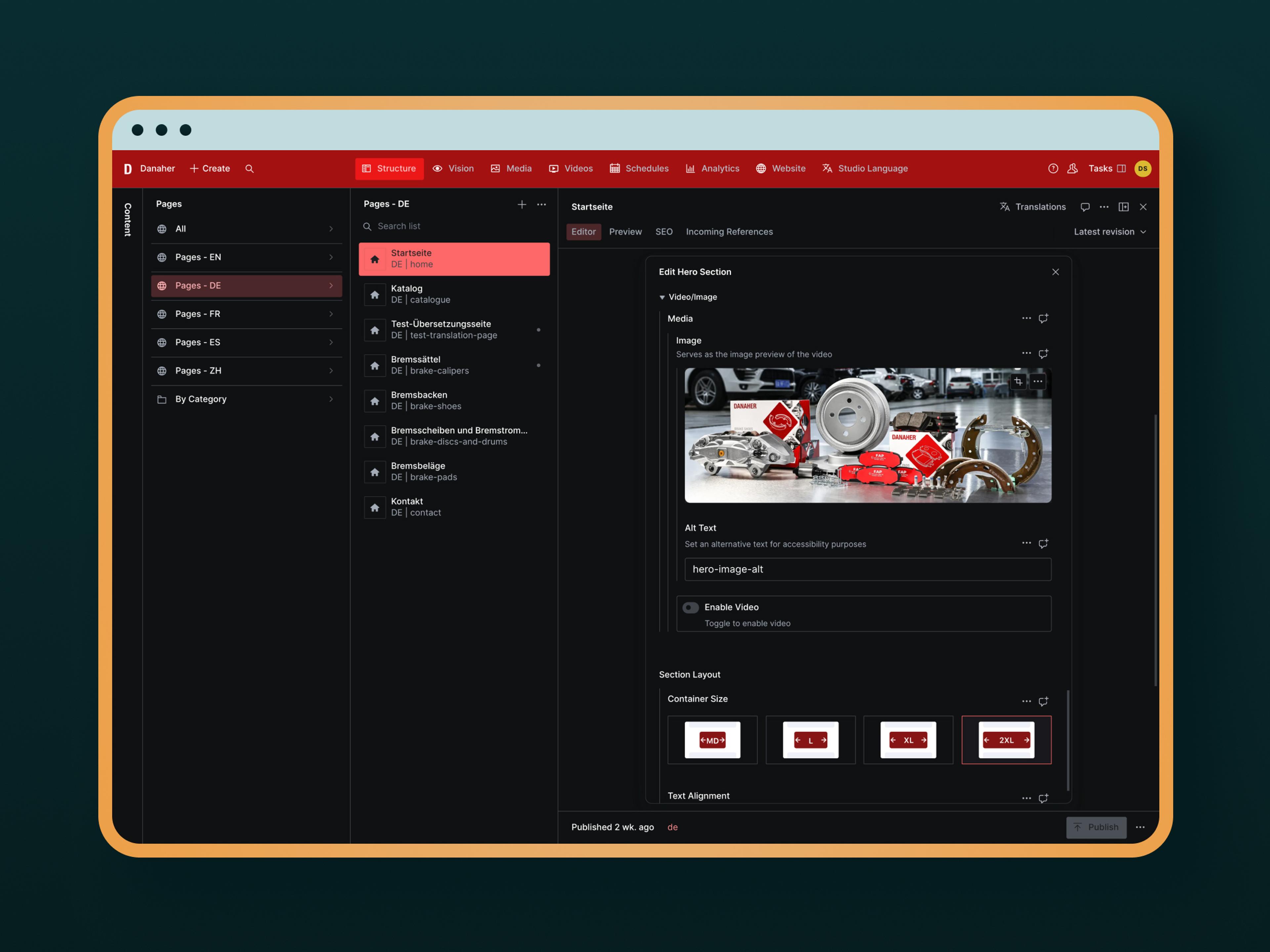Open Pages - DE list options menu
The height and width of the screenshot is (952, 1270).
click(541, 204)
